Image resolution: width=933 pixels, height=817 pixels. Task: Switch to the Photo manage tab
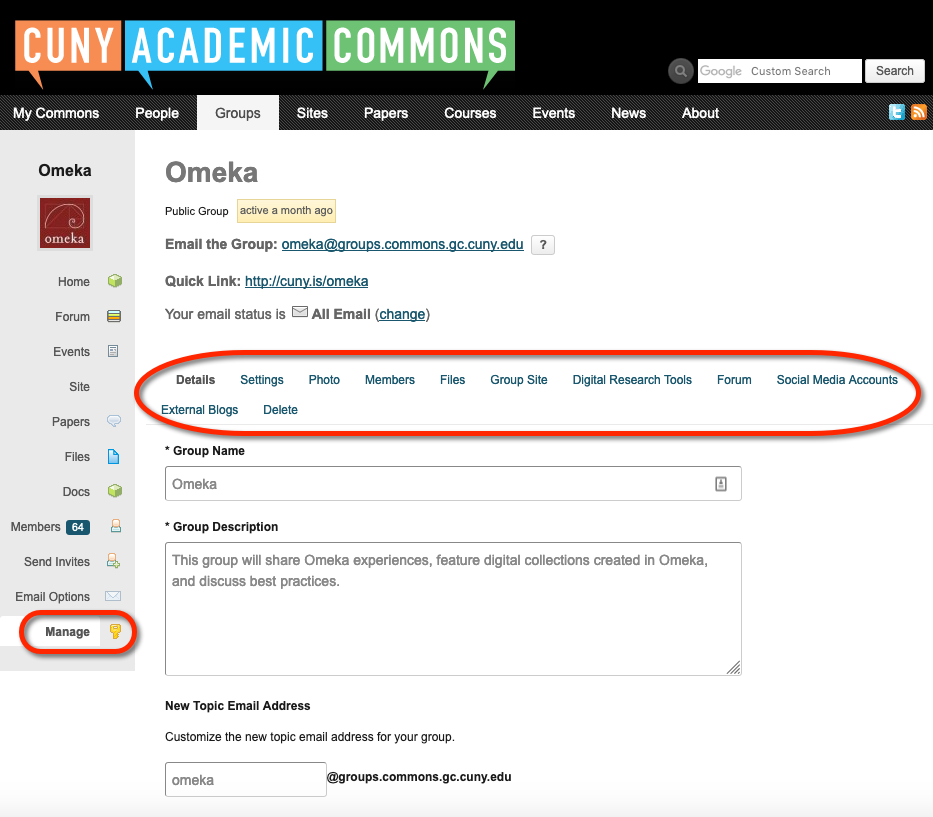tap(324, 380)
